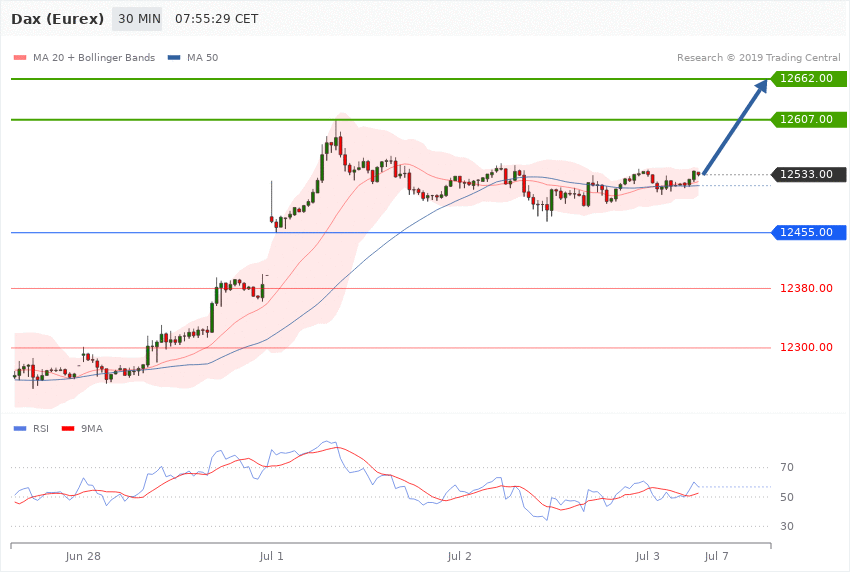Click the 12455.00 blue pivot label
850x576 pixels.
coord(809,232)
